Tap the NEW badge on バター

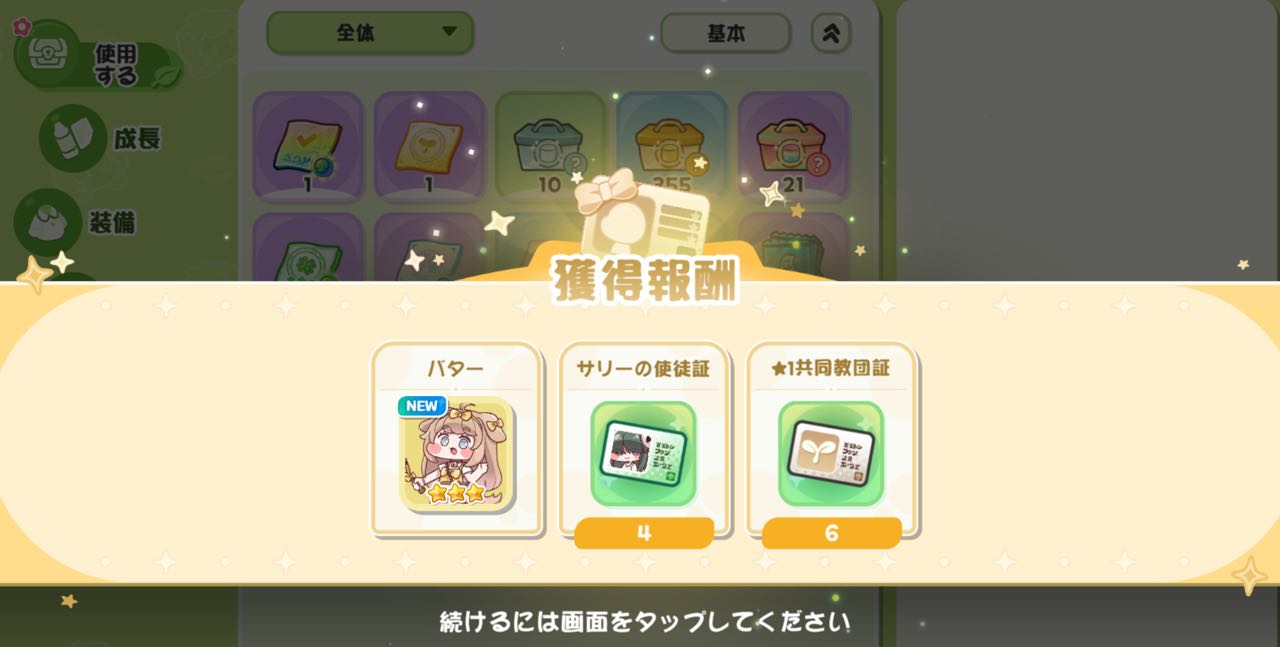pos(421,406)
